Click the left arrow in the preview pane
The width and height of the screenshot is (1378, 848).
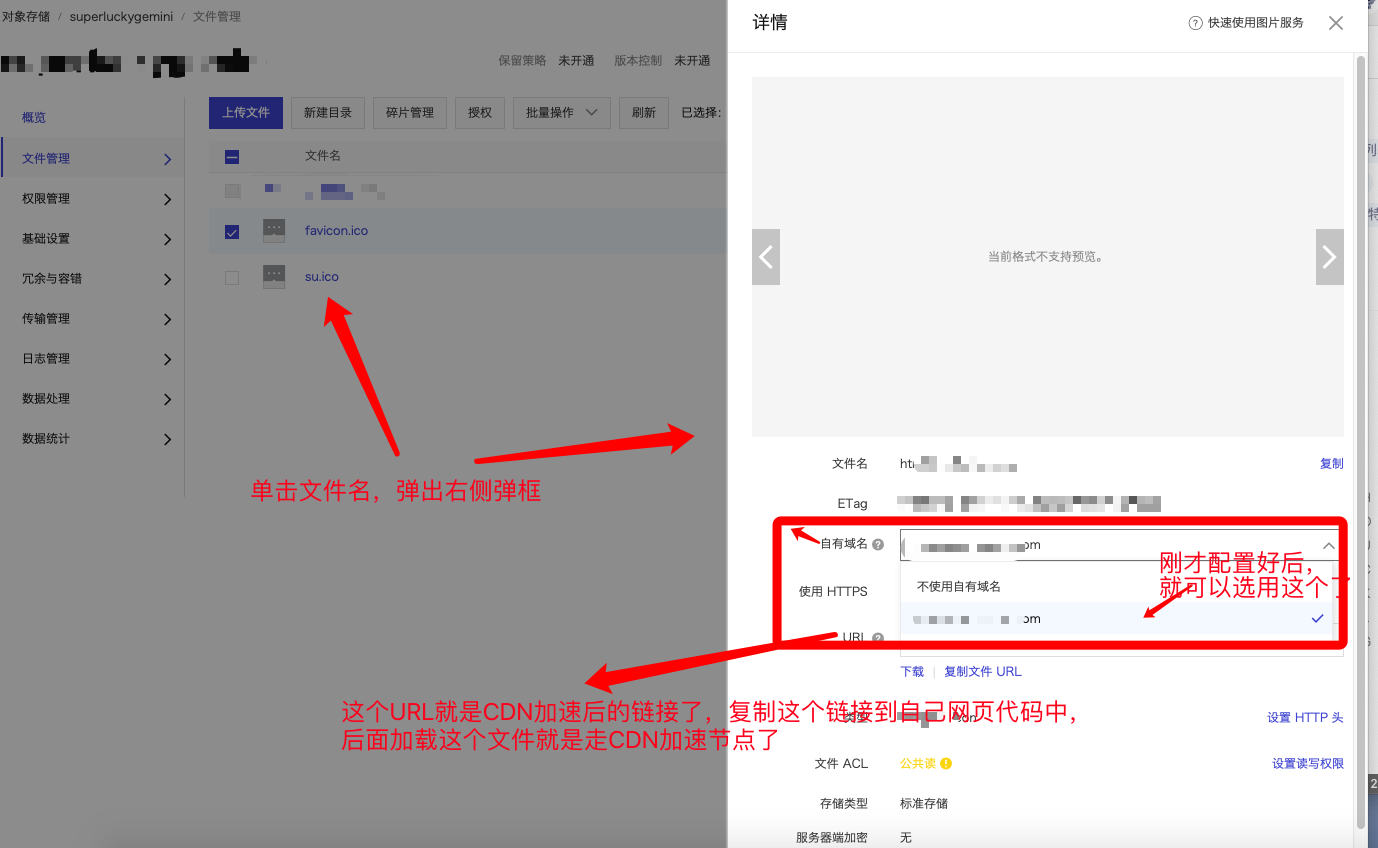766,256
